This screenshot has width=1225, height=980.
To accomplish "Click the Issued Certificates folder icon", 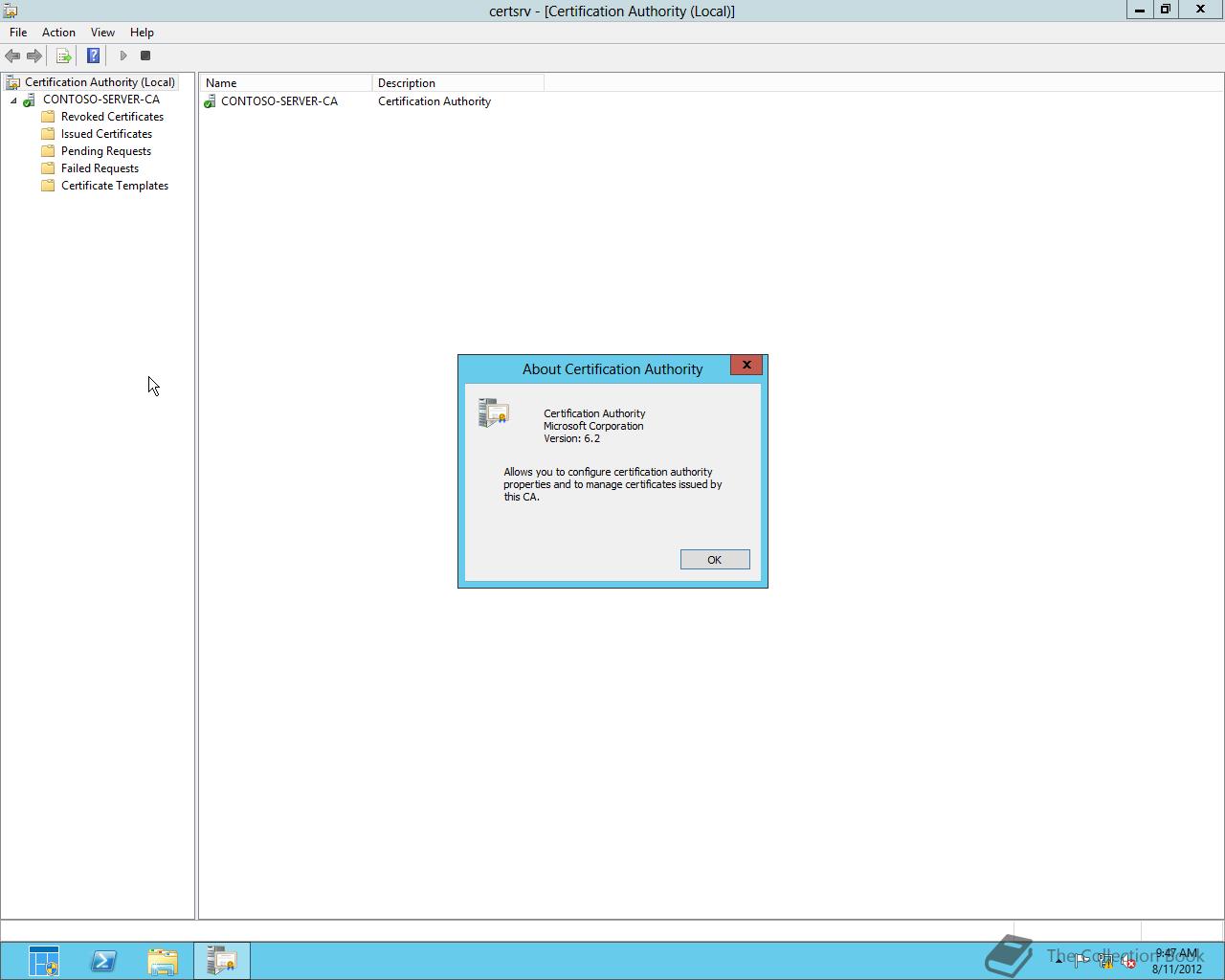I will tap(48, 134).
